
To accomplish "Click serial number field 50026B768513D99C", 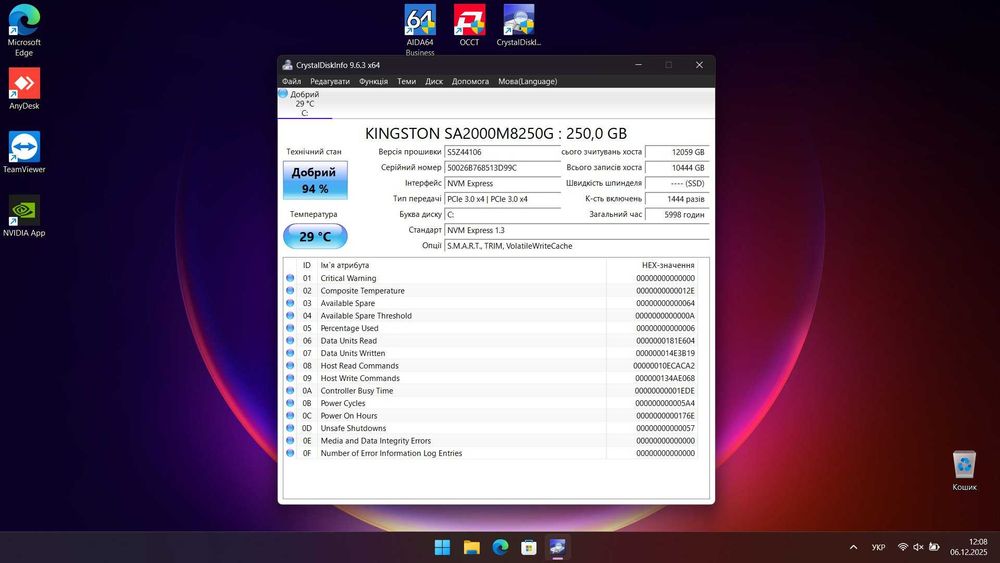I will click(502, 168).
